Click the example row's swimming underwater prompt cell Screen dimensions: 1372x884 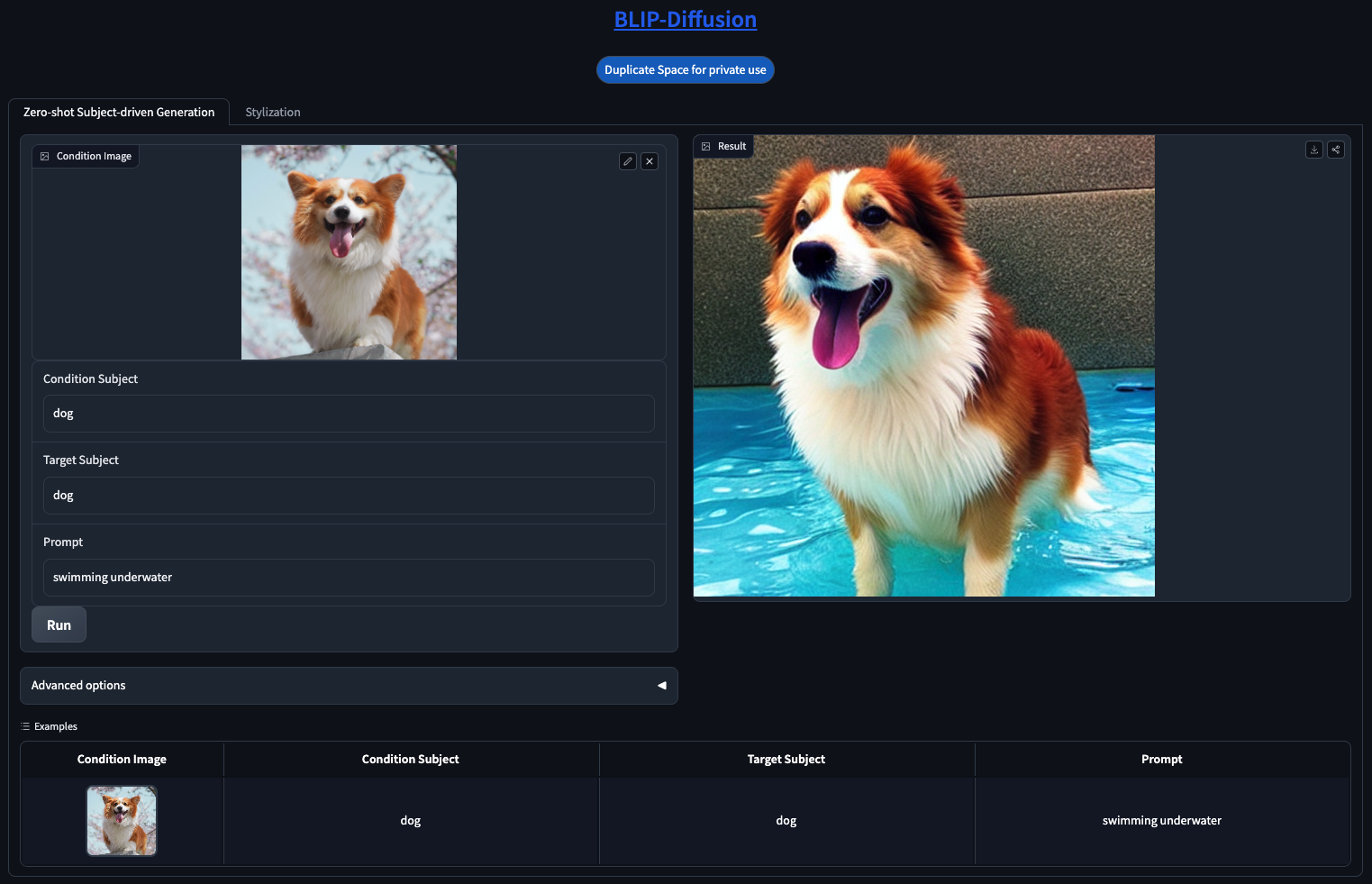click(x=1161, y=821)
